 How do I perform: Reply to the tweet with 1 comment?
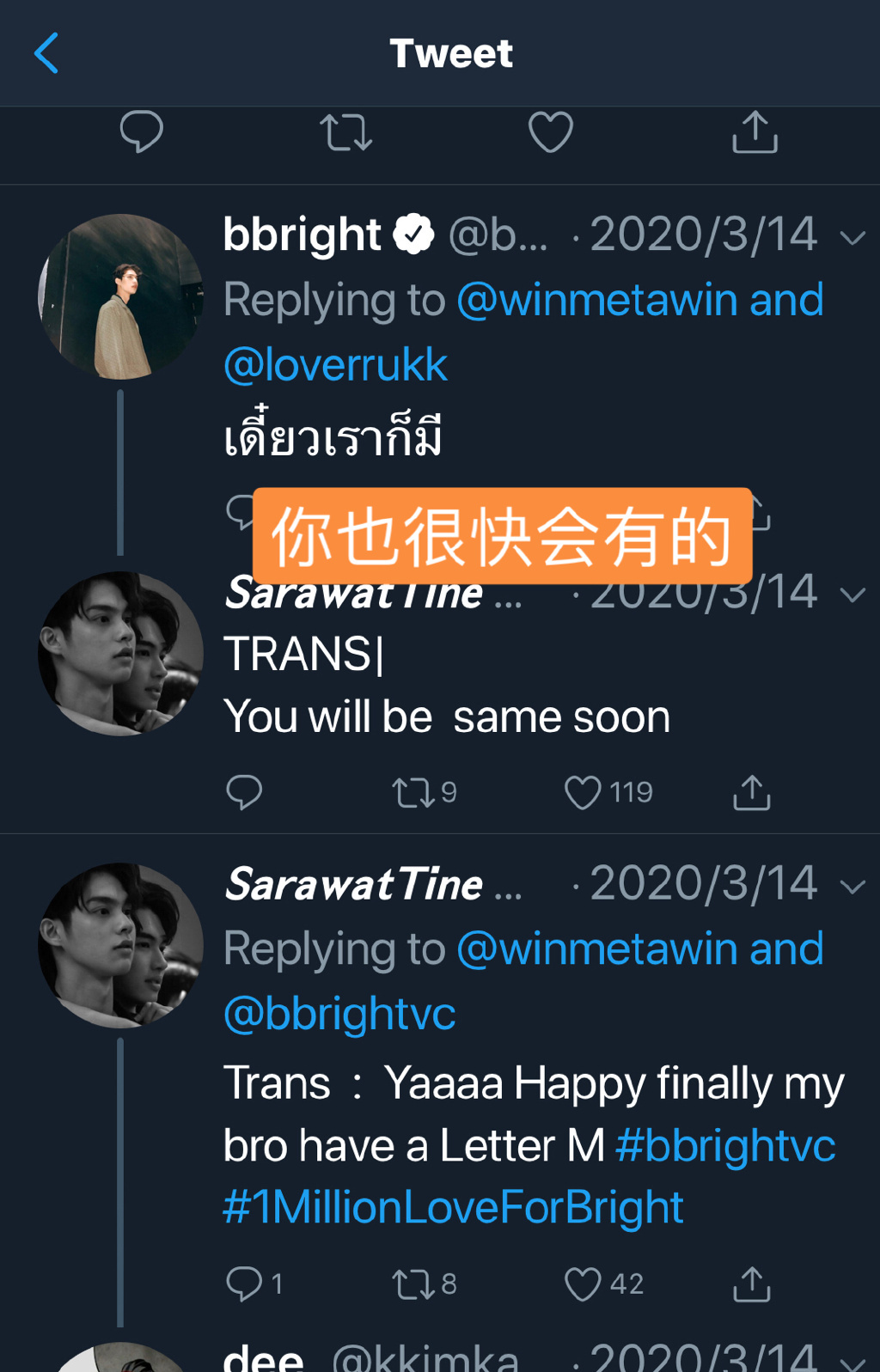click(x=244, y=1284)
